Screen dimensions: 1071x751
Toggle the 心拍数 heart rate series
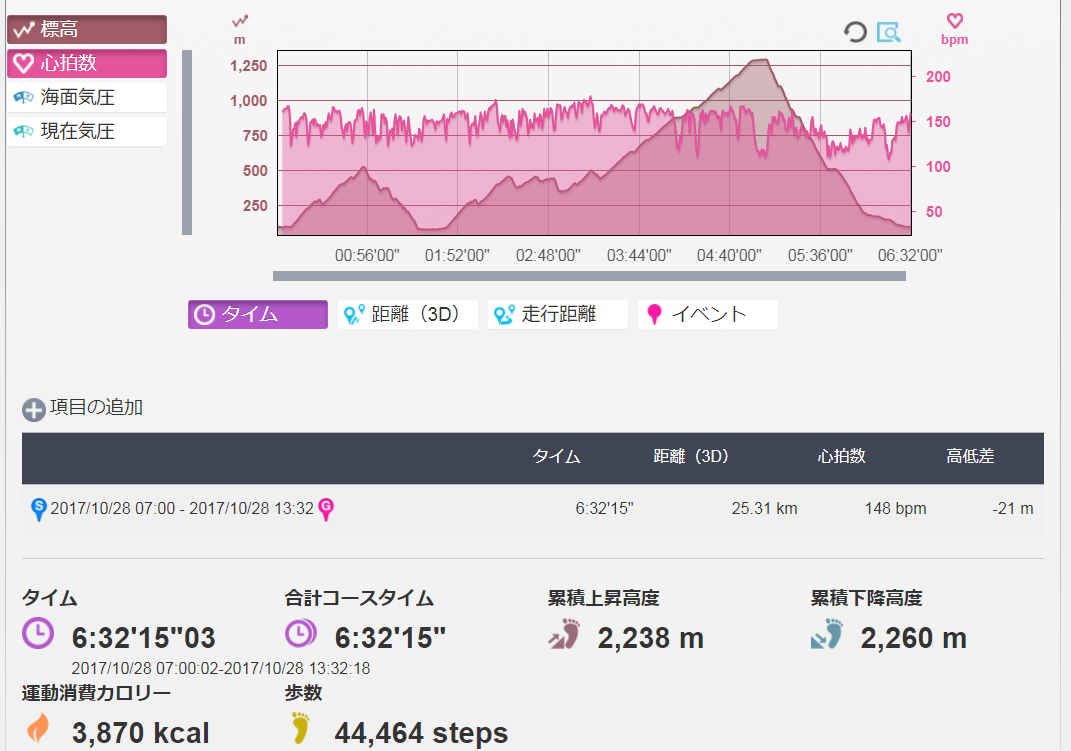click(86, 64)
